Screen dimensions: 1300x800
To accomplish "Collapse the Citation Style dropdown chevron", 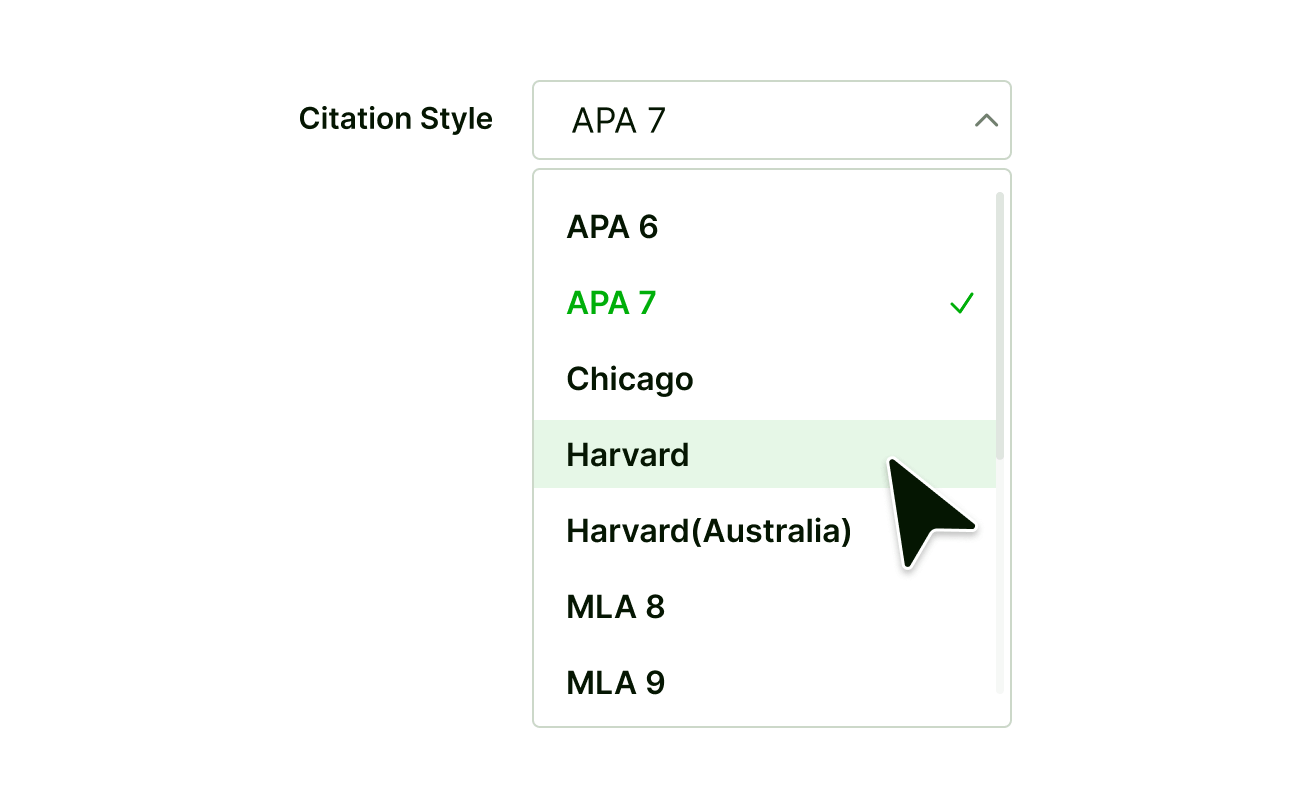I will click(x=986, y=121).
